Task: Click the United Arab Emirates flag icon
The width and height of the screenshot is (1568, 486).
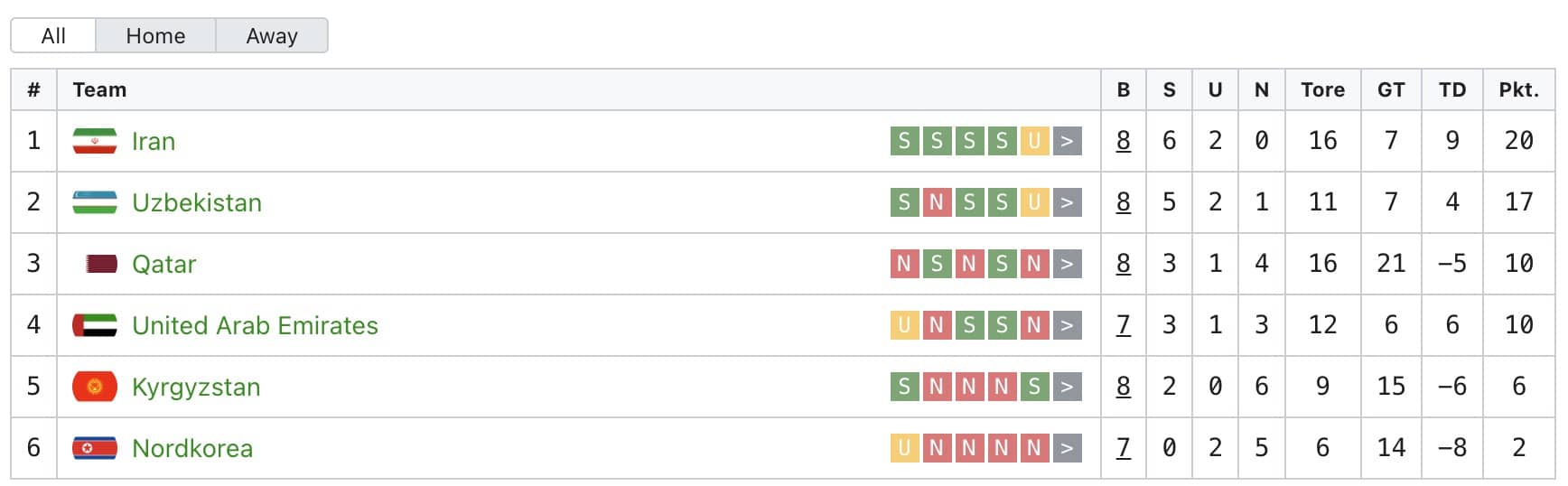Action: pos(95,325)
